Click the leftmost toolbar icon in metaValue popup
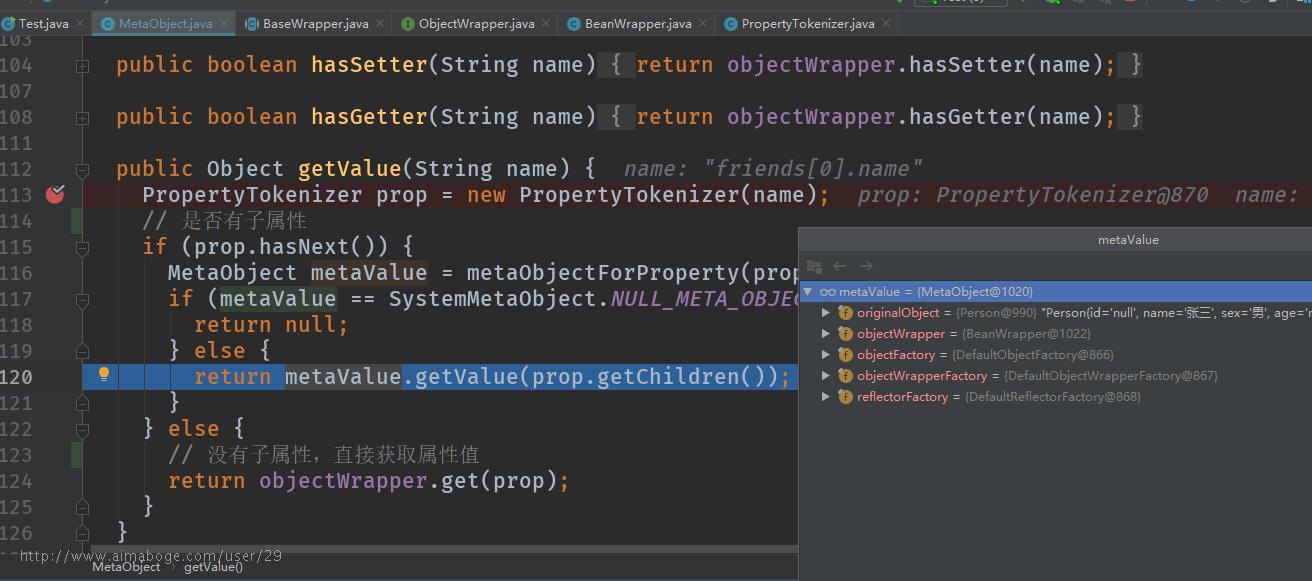The height and width of the screenshot is (581, 1312). 814,266
